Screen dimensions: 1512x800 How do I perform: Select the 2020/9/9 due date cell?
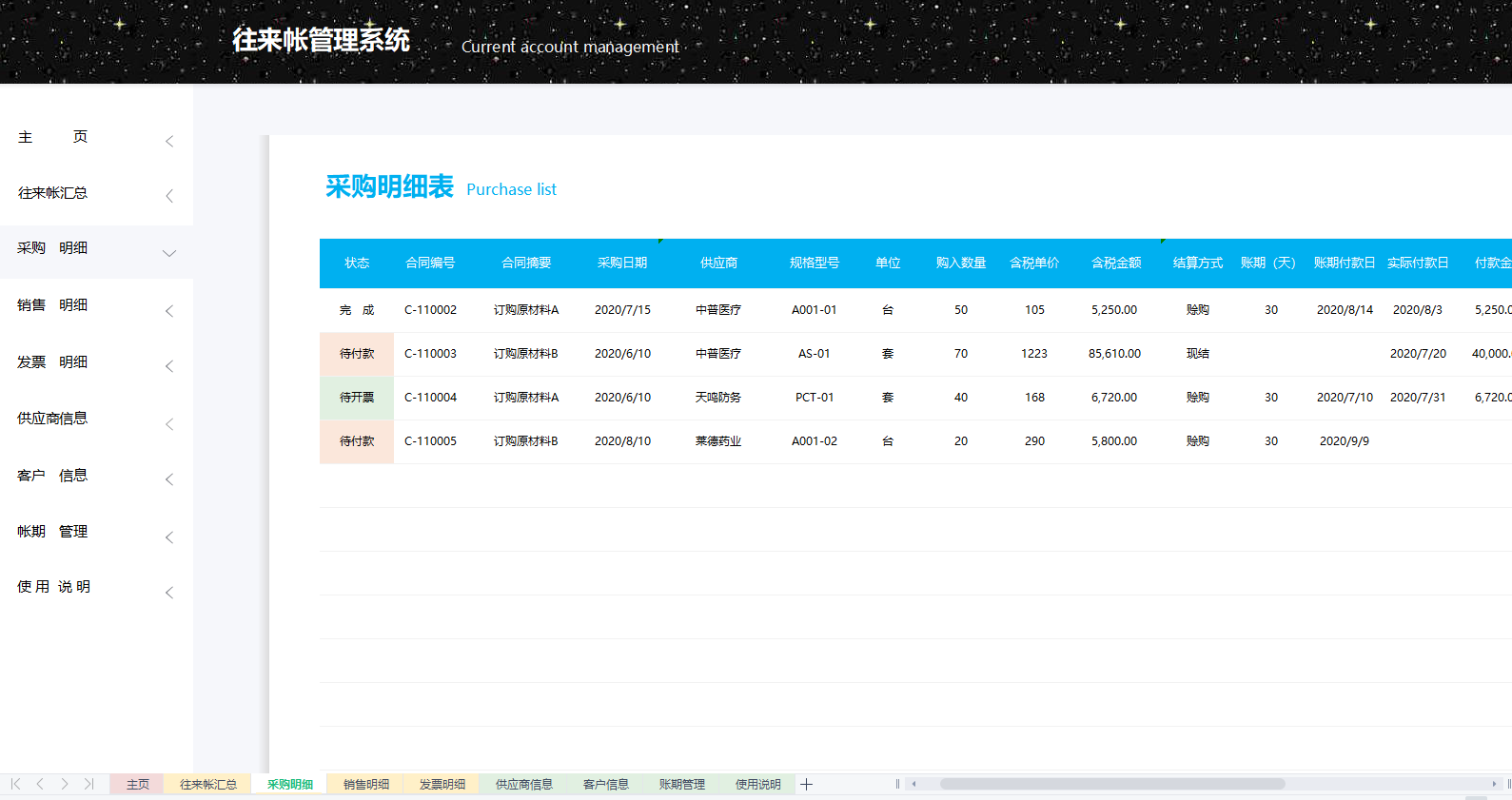point(1345,441)
